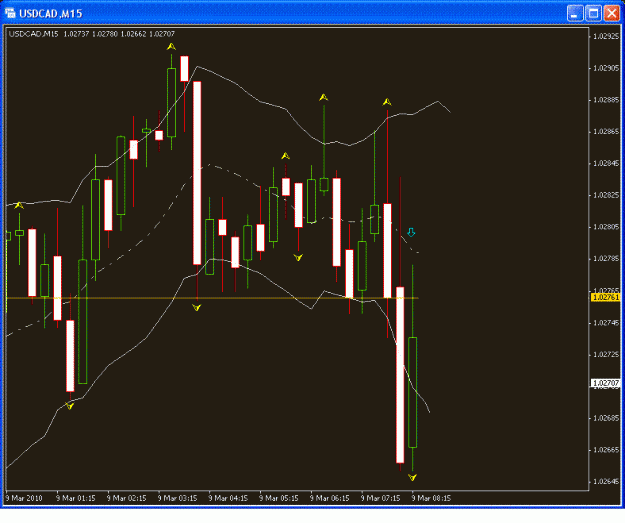Viewport: 625px width, 523px height.
Task: Click the 9 Mar 04:15 time label
Action: pyautogui.click(x=228, y=498)
